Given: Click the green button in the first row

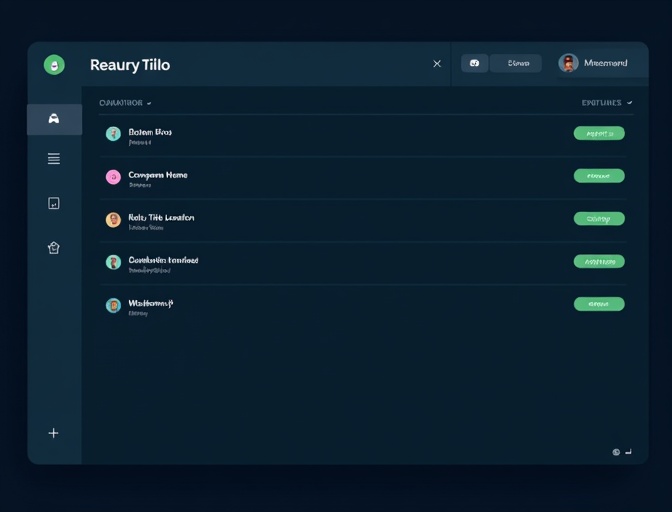Looking at the screenshot, I should coord(599,133).
